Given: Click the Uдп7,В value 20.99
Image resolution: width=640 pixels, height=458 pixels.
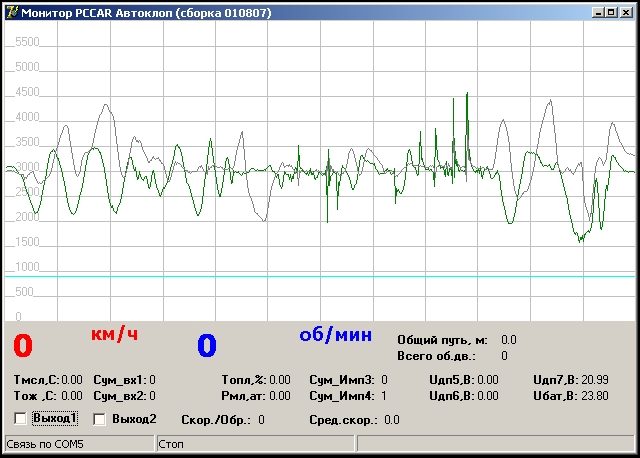Looking at the screenshot, I should 595,379.
